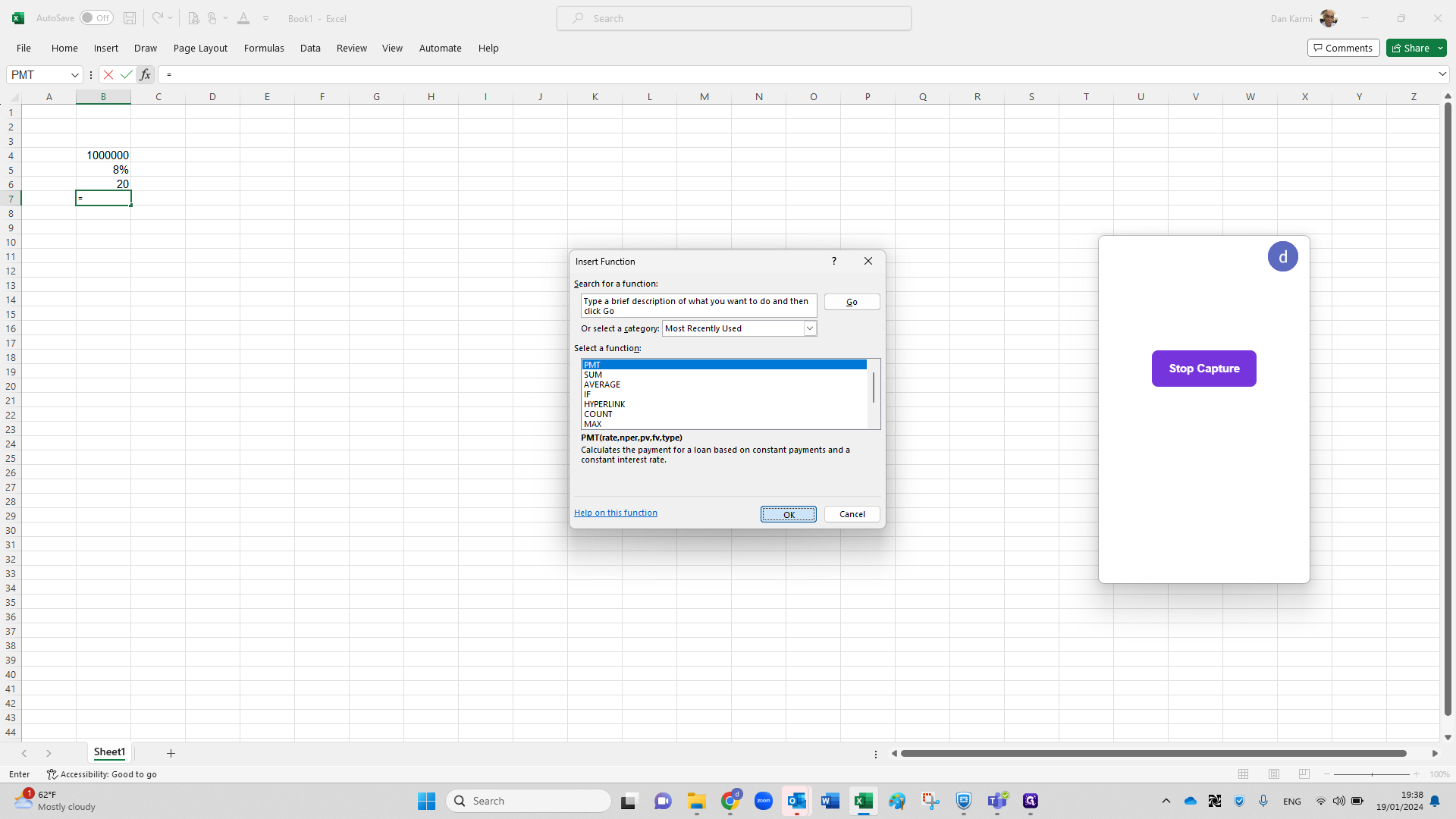Open the File menu
The width and height of the screenshot is (1456, 819).
(x=24, y=48)
